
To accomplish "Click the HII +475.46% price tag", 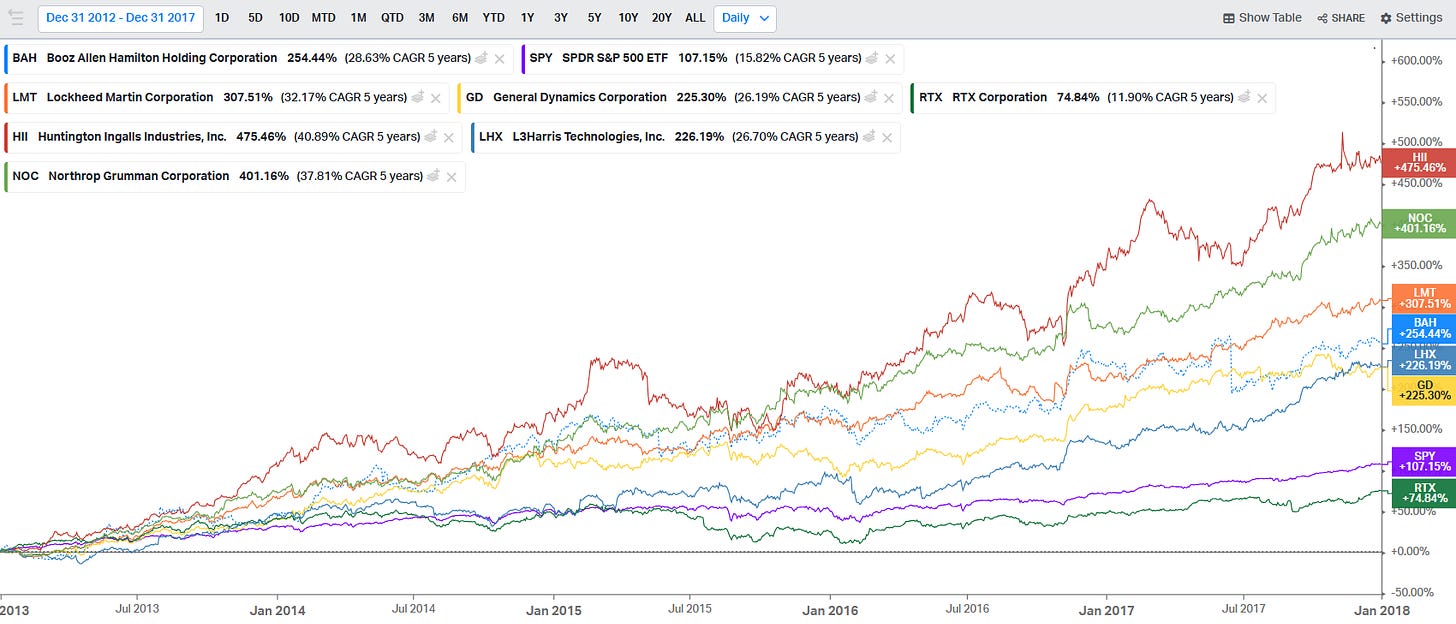I will 1418,163.
